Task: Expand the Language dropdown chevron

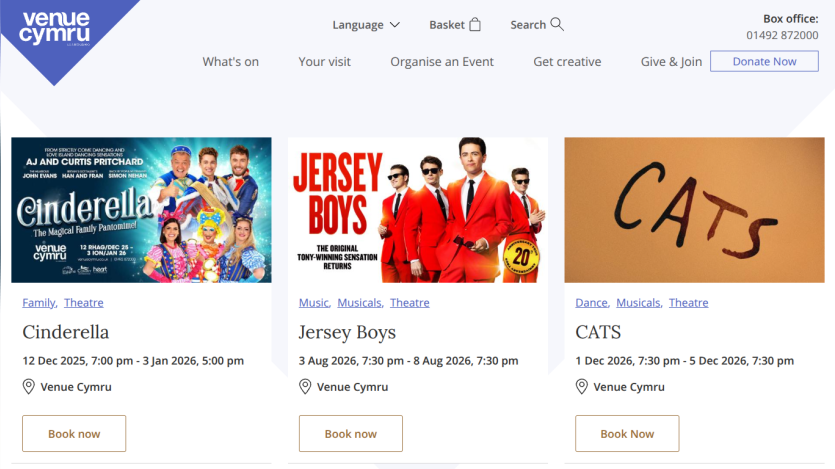Action: pos(395,25)
